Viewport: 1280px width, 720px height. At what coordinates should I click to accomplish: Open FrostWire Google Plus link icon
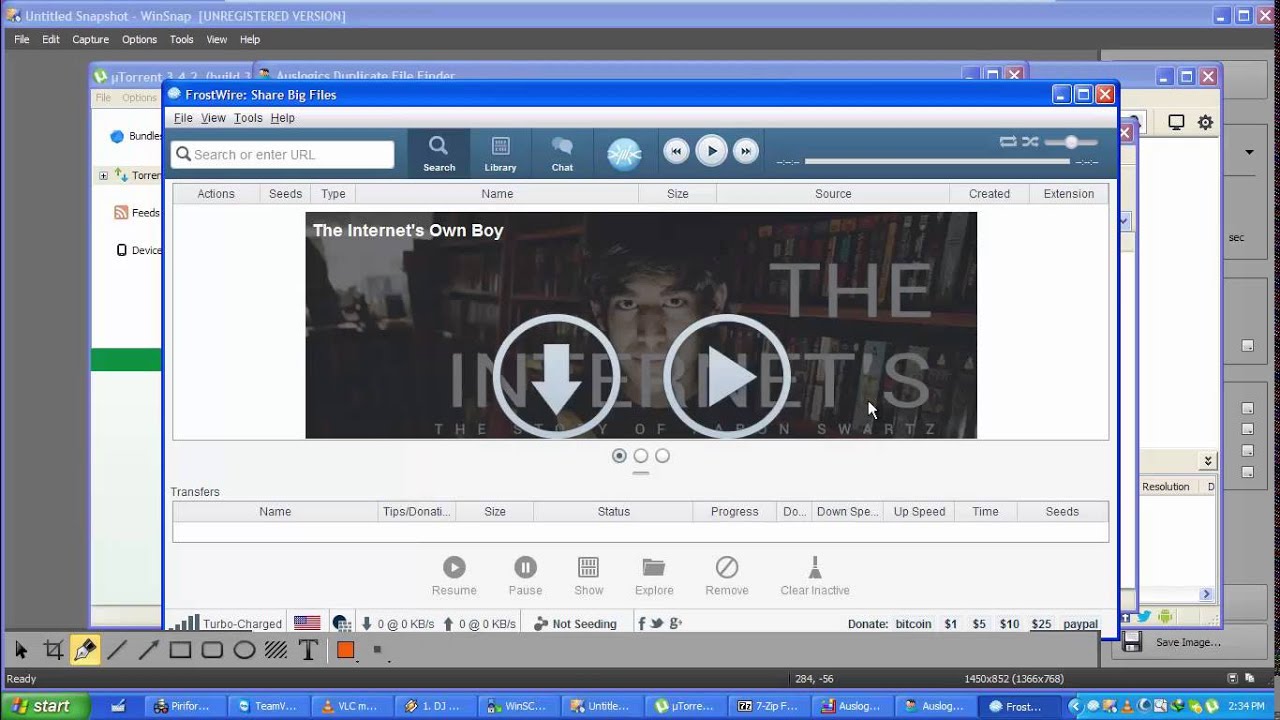[x=676, y=623]
